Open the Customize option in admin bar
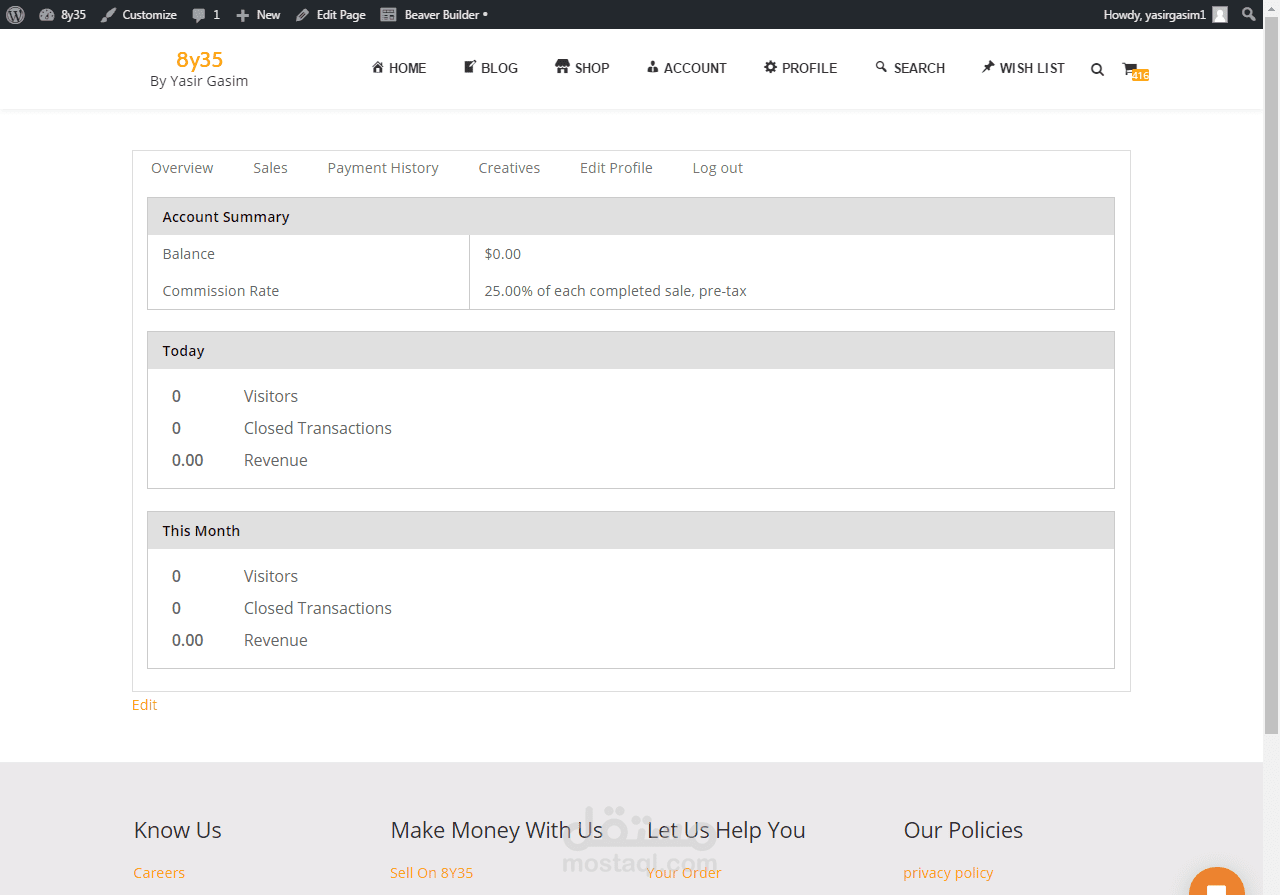Image resolution: width=1280 pixels, height=895 pixels. pyautogui.click(x=139, y=14)
